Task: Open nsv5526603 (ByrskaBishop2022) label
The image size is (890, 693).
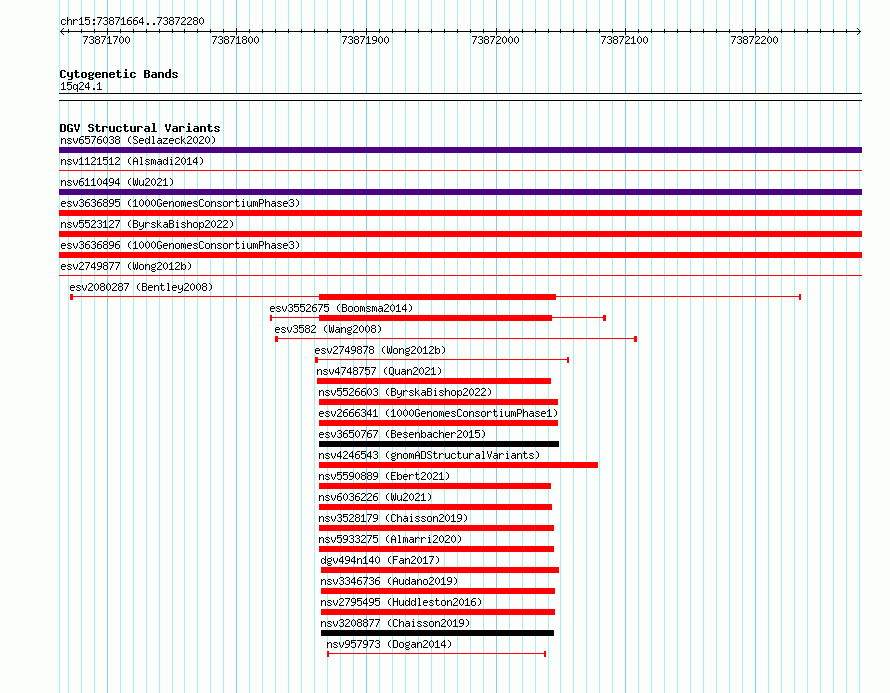Action: 405,392
